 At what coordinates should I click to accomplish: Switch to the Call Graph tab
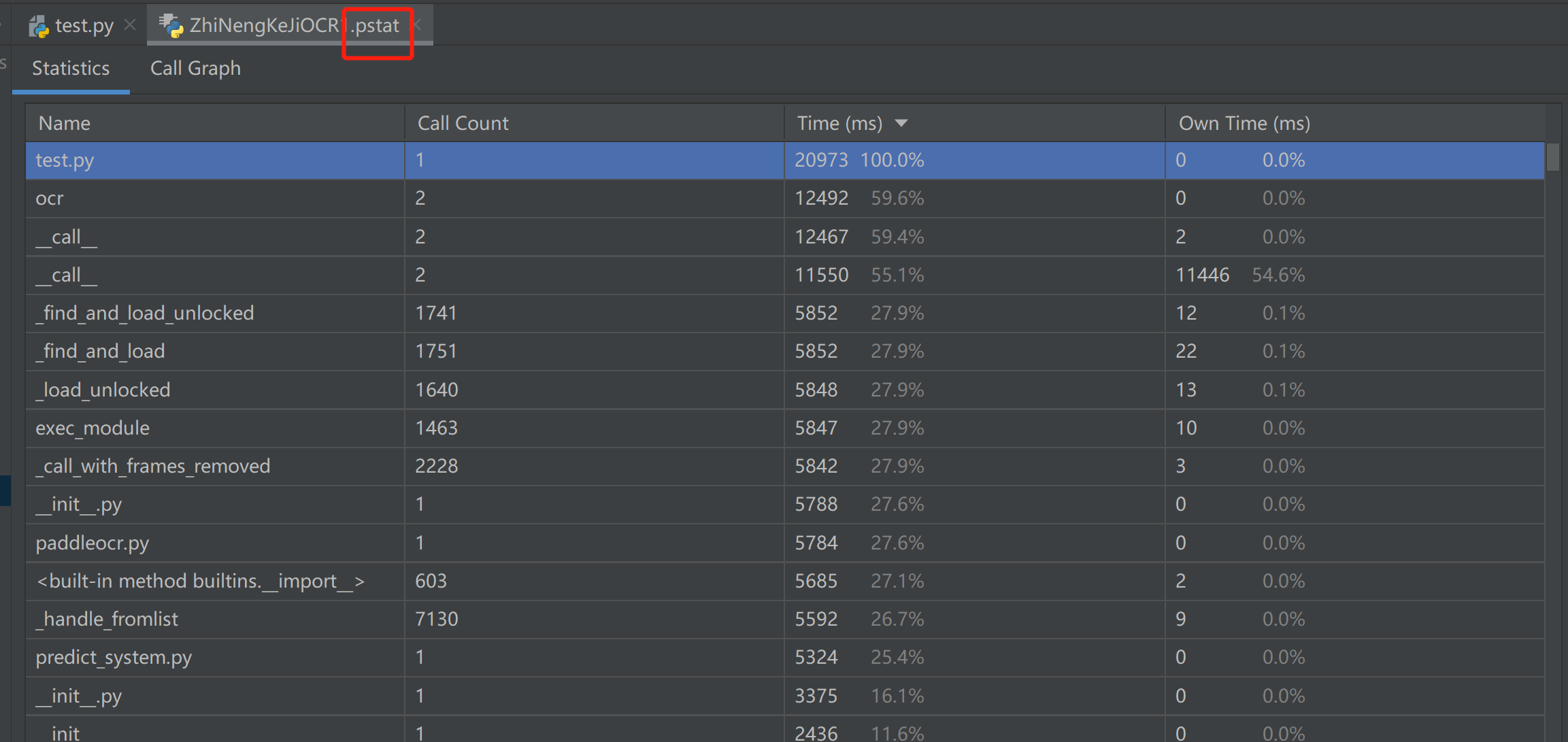pos(195,68)
